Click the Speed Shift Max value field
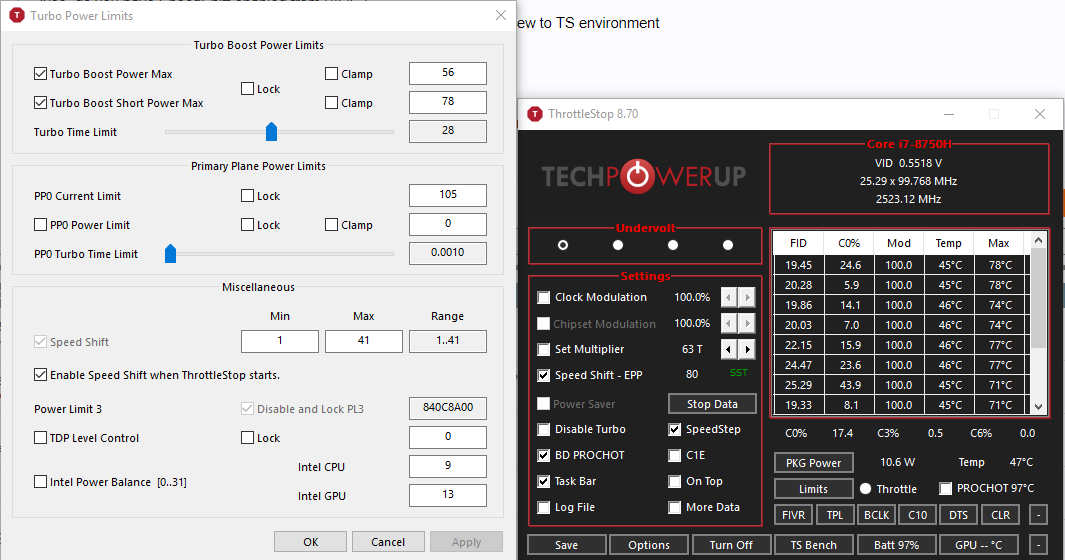The width and height of the screenshot is (1065, 560). point(363,341)
